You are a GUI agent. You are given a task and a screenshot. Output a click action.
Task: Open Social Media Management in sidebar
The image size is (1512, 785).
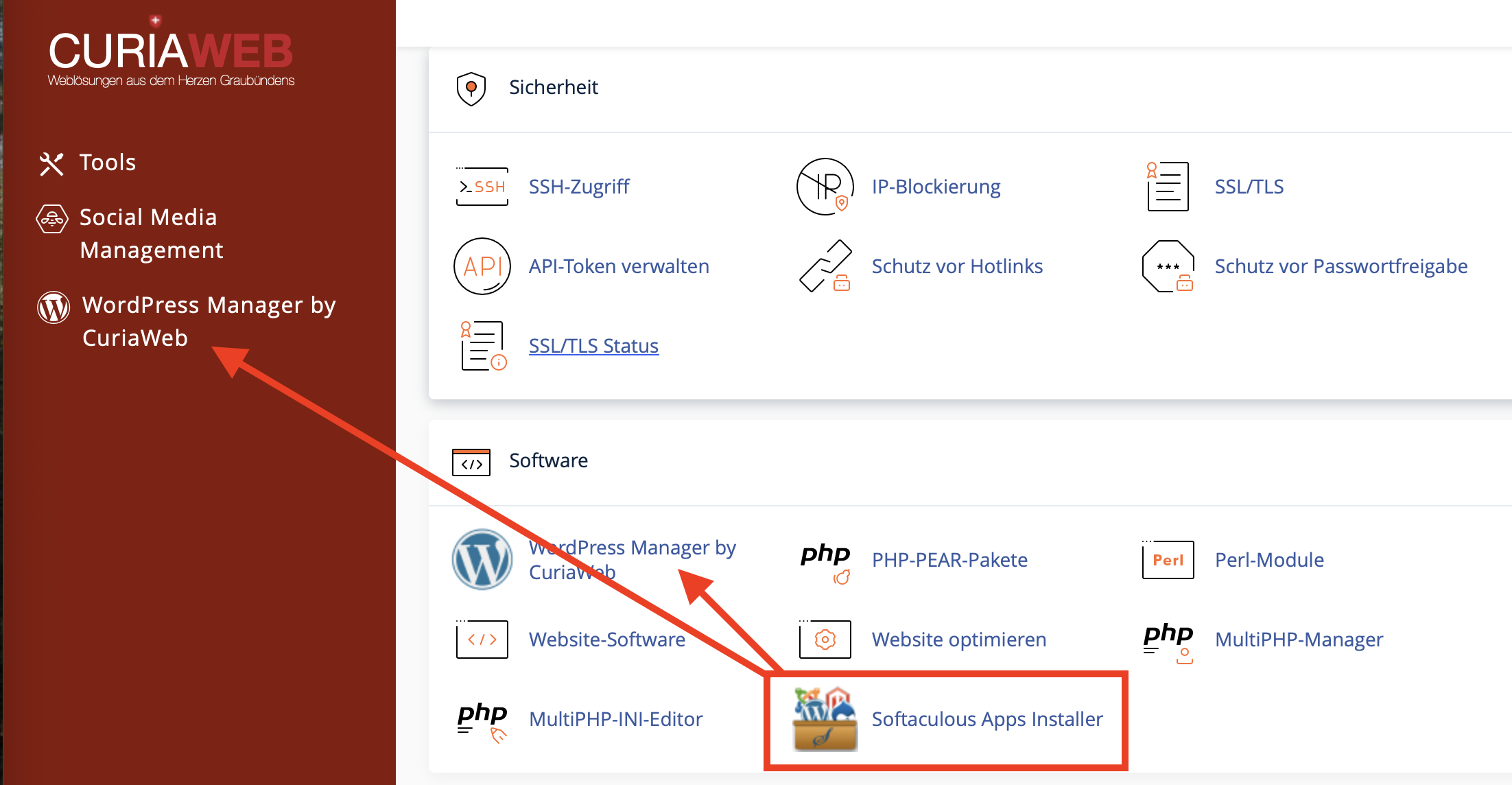click(152, 233)
